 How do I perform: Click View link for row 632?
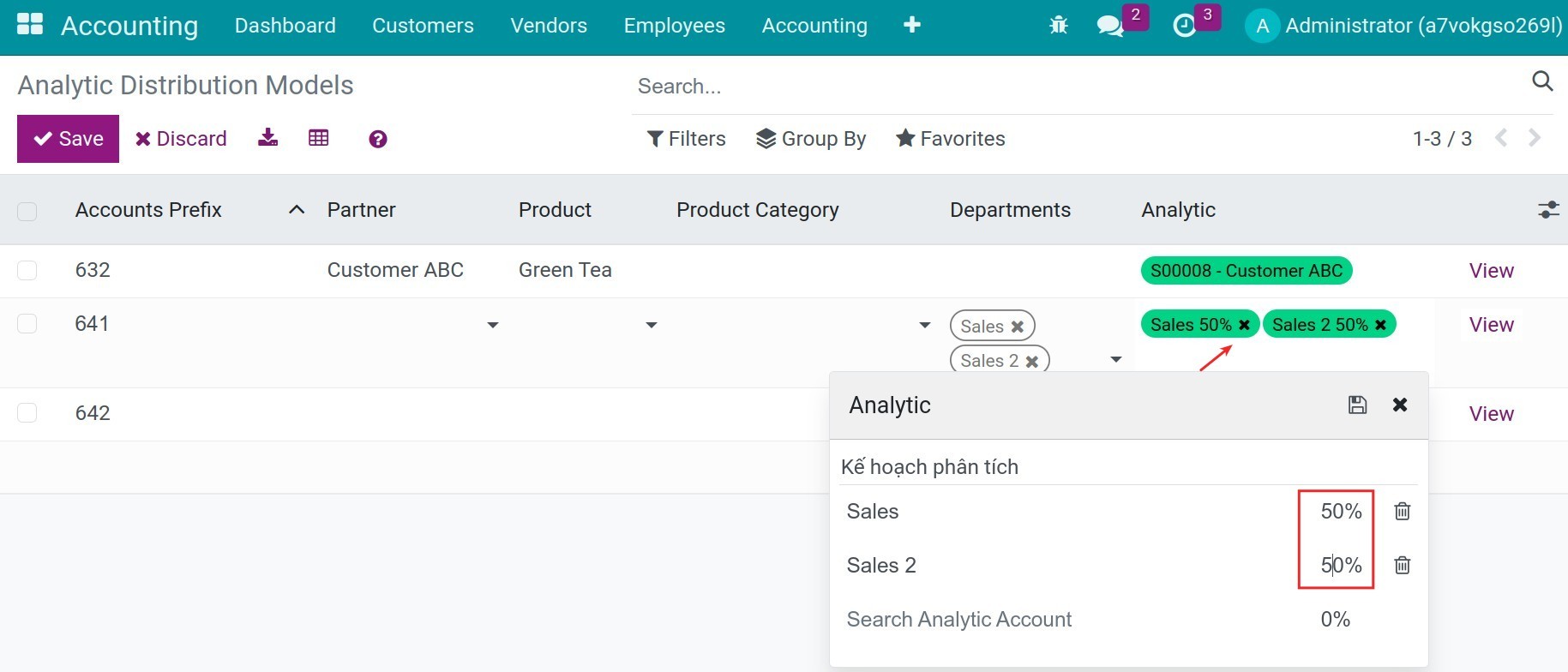click(x=1492, y=271)
